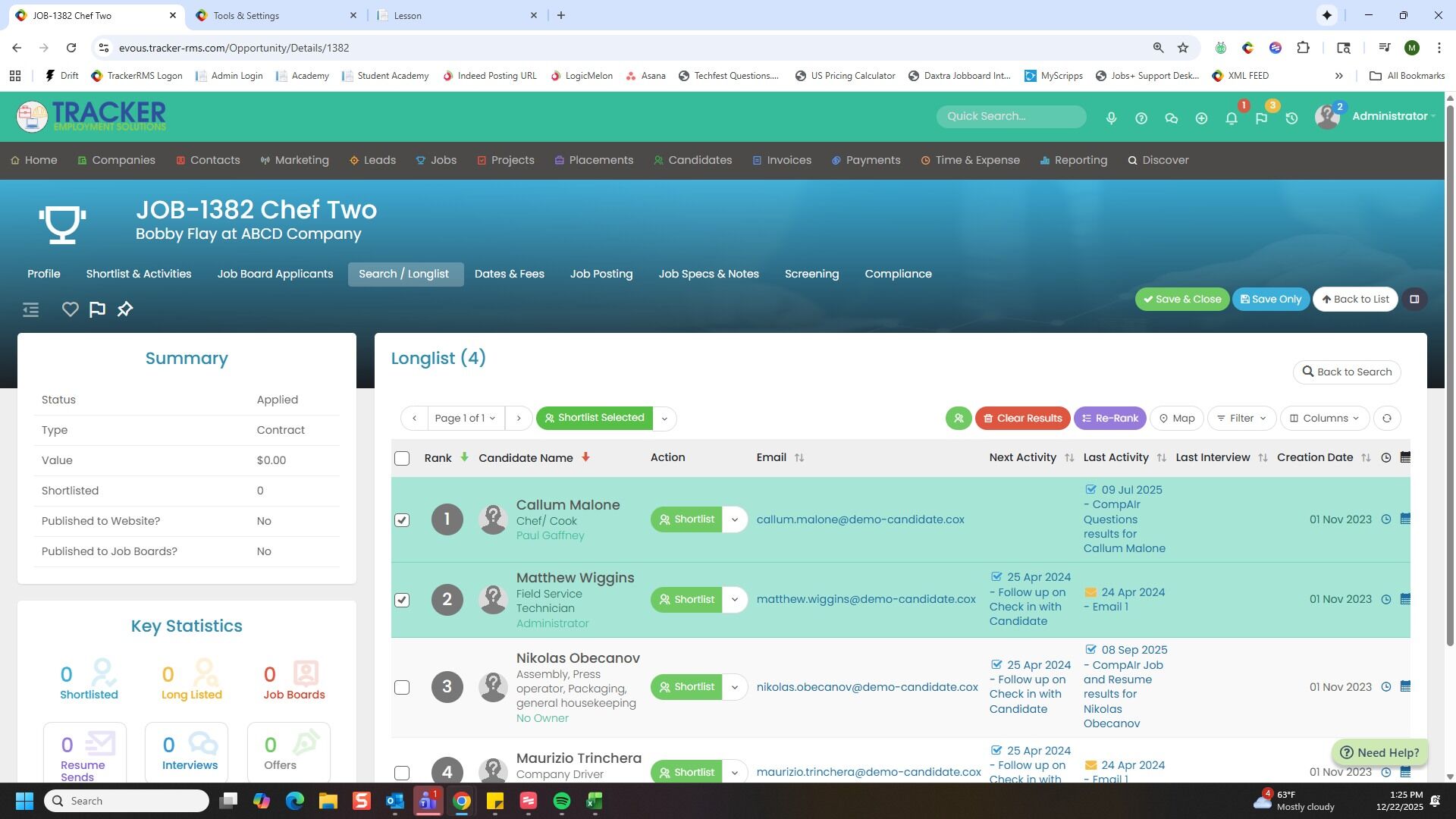Open Callum Malone's email link
Image resolution: width=1456 pixels, height=819 pixels.
(860, 519)
